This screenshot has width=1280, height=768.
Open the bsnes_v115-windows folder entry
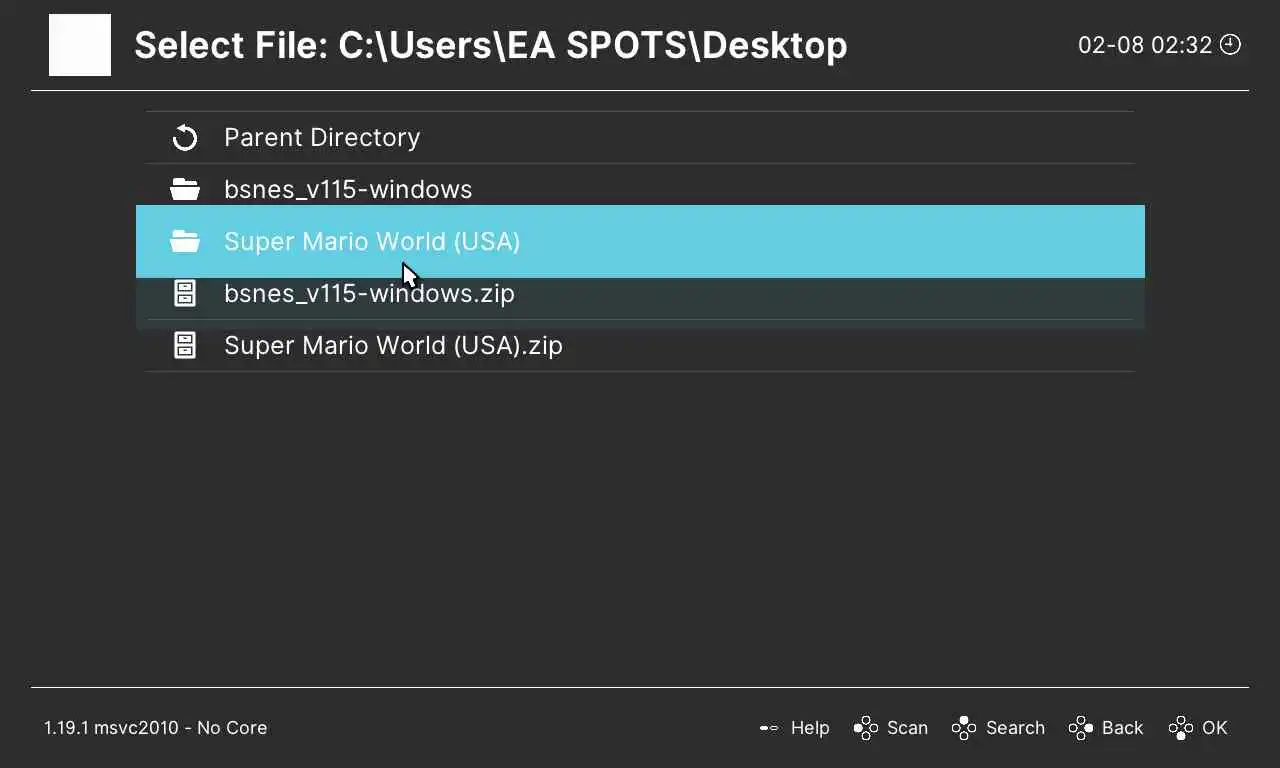pos(640,190)
